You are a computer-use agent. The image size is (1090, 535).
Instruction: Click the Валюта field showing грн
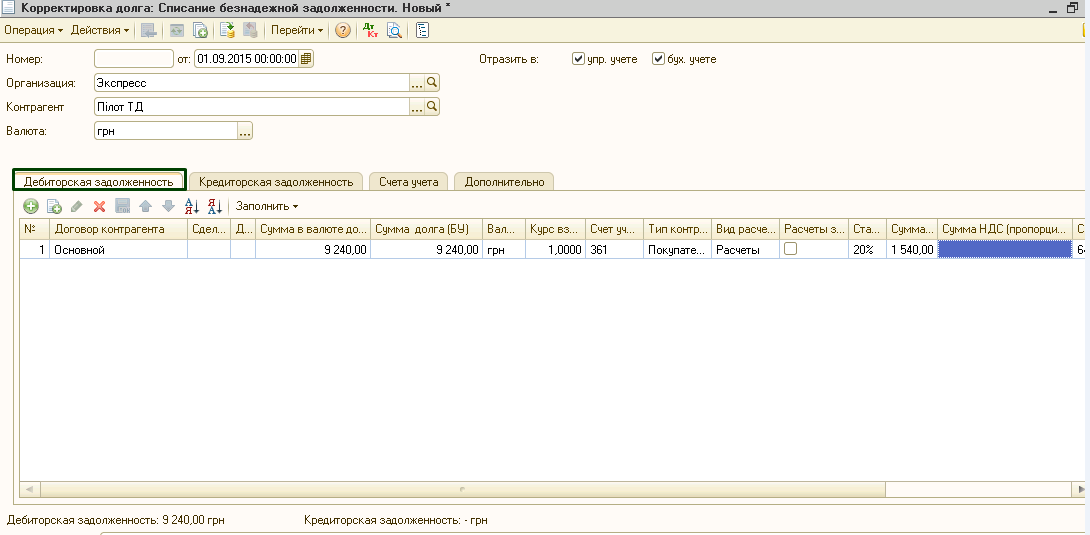point(165,131)
